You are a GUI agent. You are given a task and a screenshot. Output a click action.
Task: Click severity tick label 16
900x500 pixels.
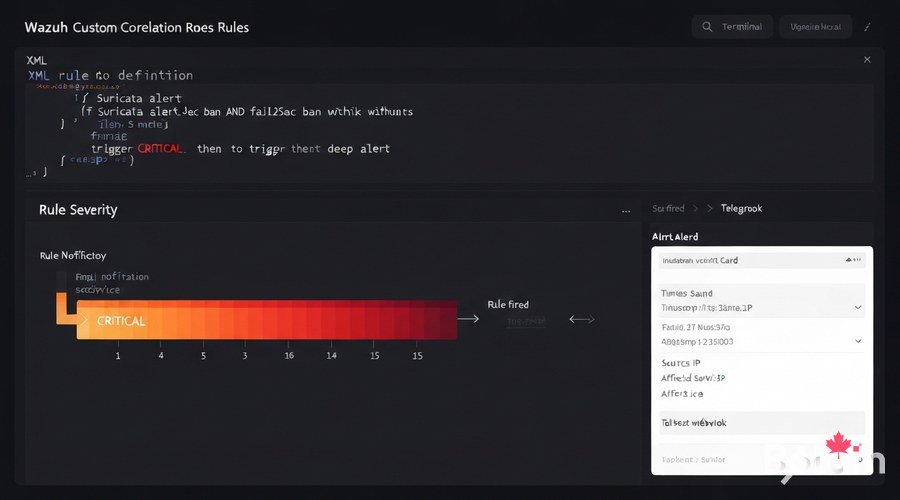point(289,355)
